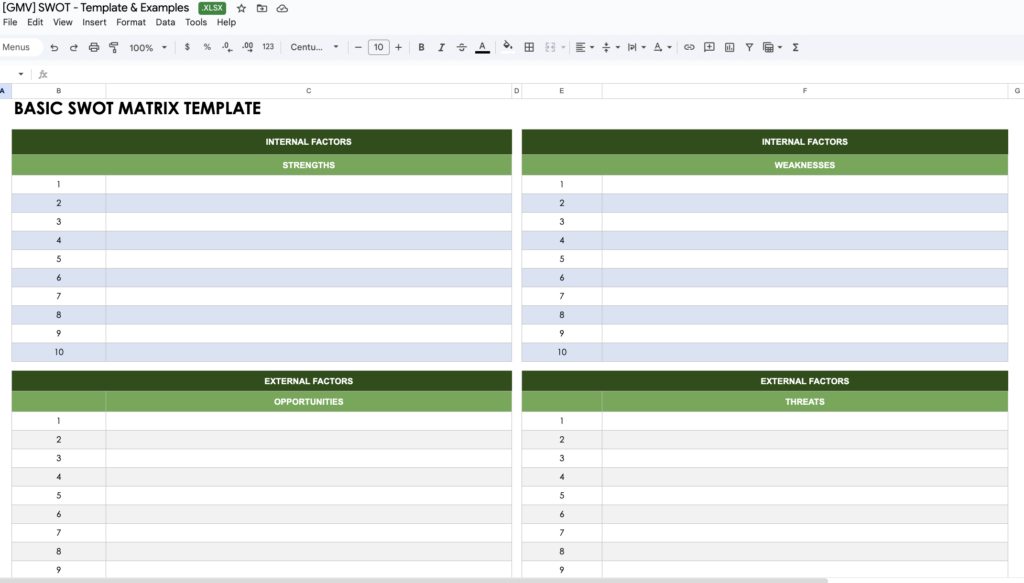Image resolution: width=1024 pixels, height=583 pixels.
Task: Create a filter
Action: pos(748,46)
